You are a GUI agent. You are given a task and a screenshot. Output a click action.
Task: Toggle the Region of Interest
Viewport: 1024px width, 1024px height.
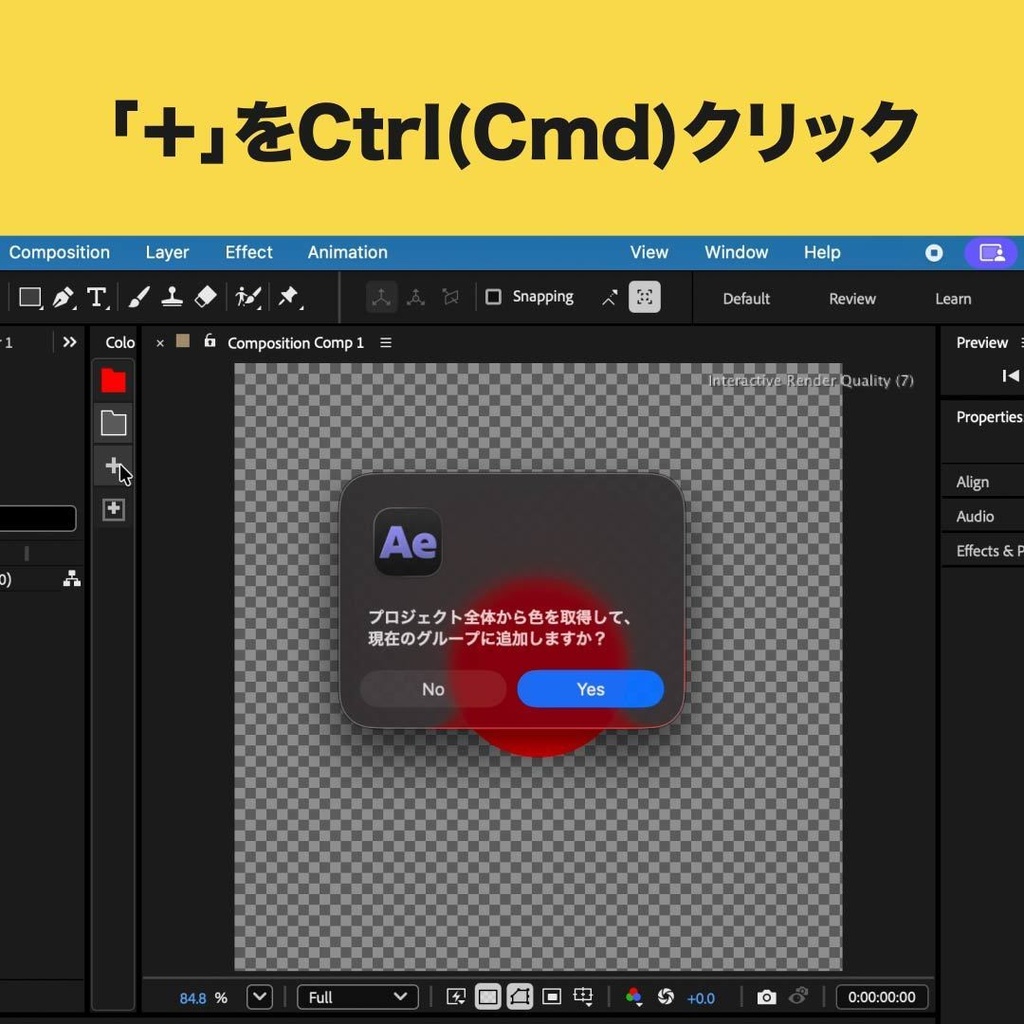coord(550,997)
